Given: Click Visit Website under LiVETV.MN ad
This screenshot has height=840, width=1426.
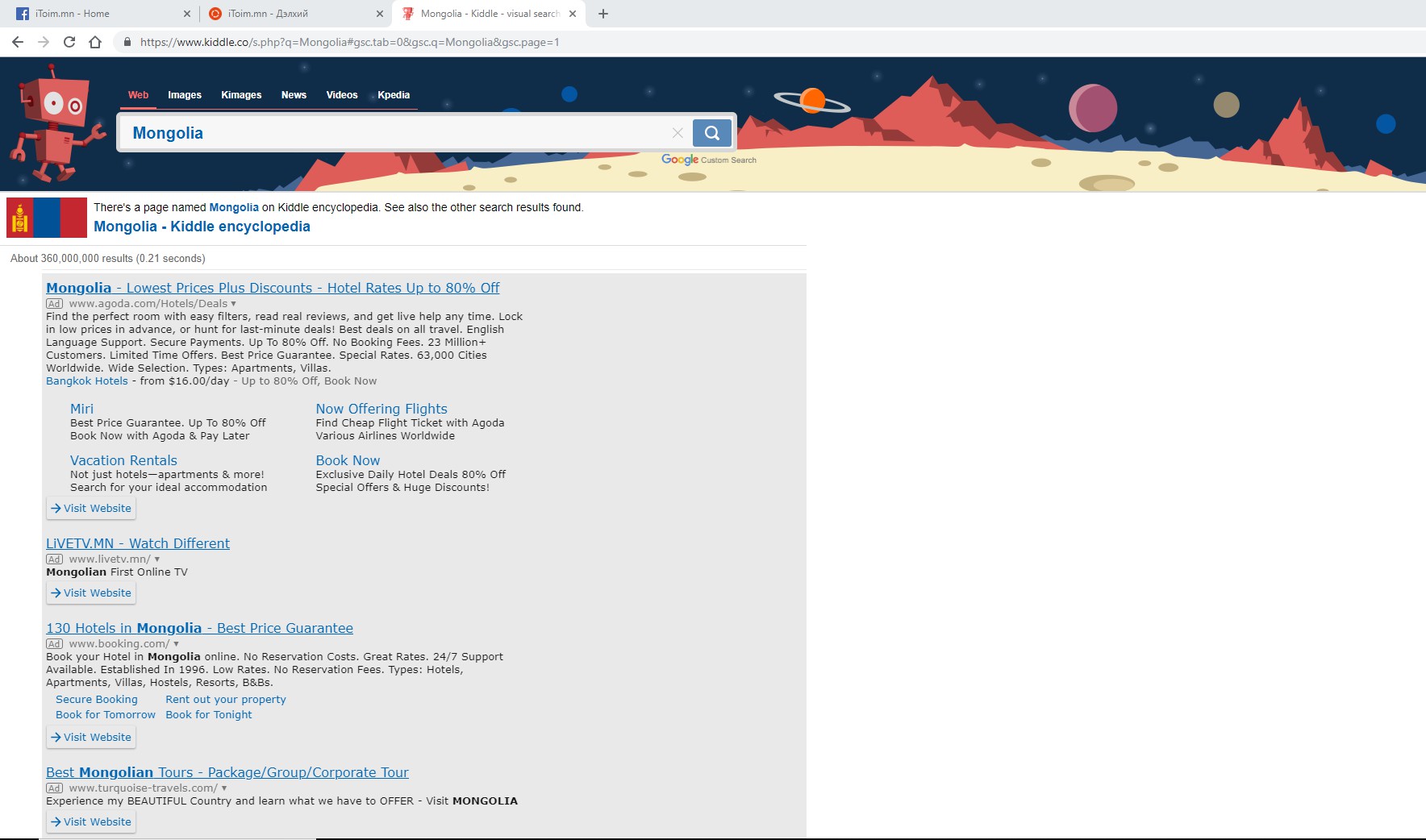Looking at the screenshot, I should 91,593.
